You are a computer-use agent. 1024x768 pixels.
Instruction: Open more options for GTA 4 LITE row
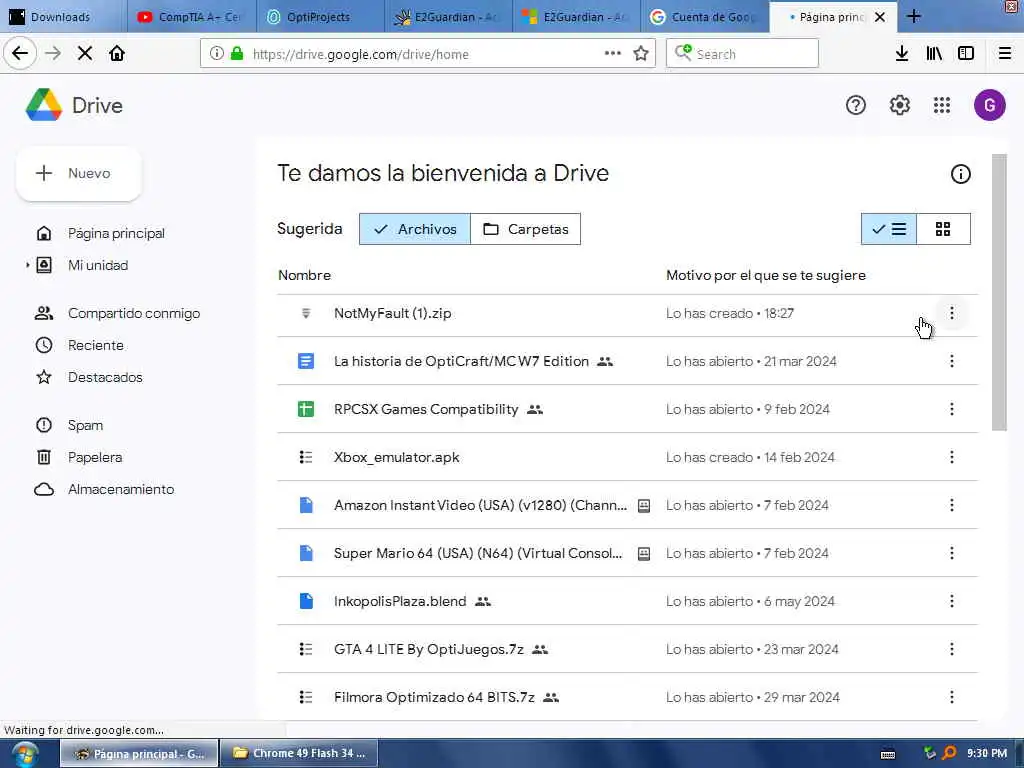pos(952,649)
